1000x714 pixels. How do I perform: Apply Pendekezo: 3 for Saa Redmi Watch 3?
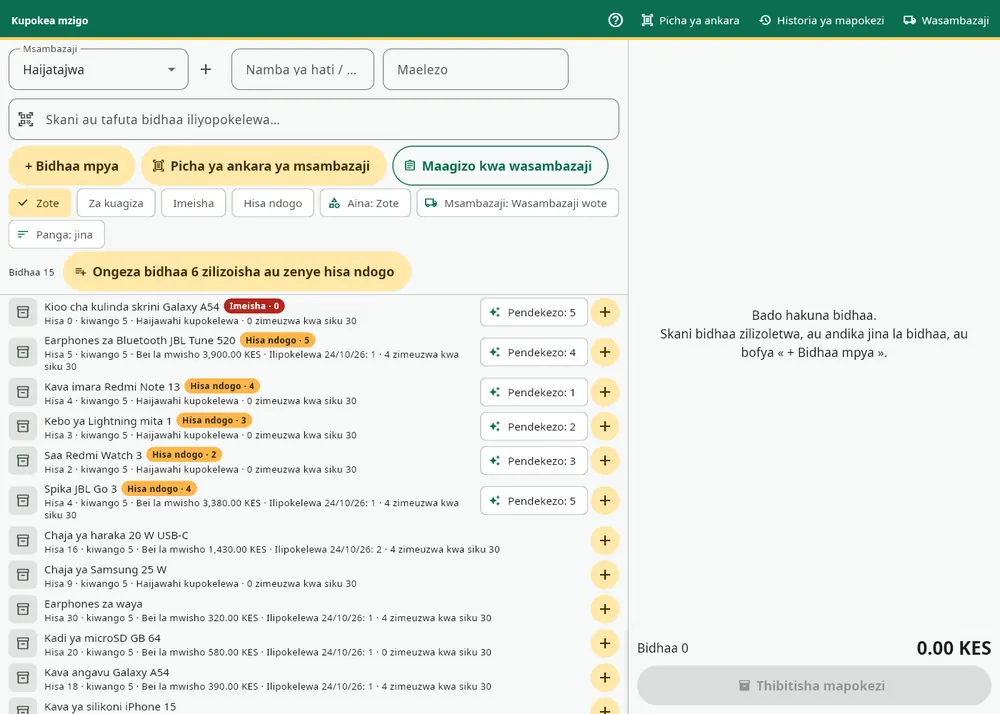point(534,461)
